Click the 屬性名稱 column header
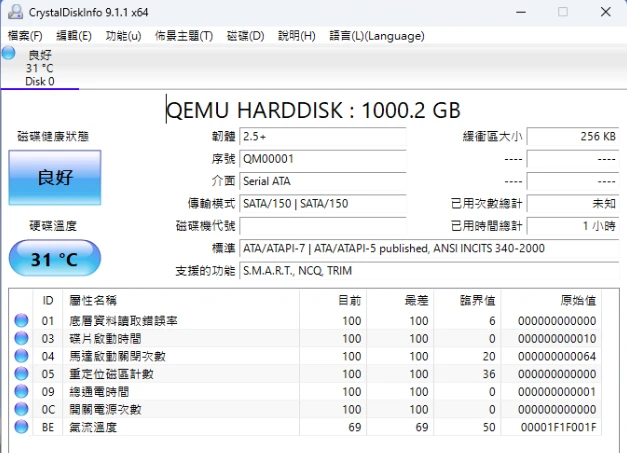The height and width of the screenshot is (453, 627). 92,300
